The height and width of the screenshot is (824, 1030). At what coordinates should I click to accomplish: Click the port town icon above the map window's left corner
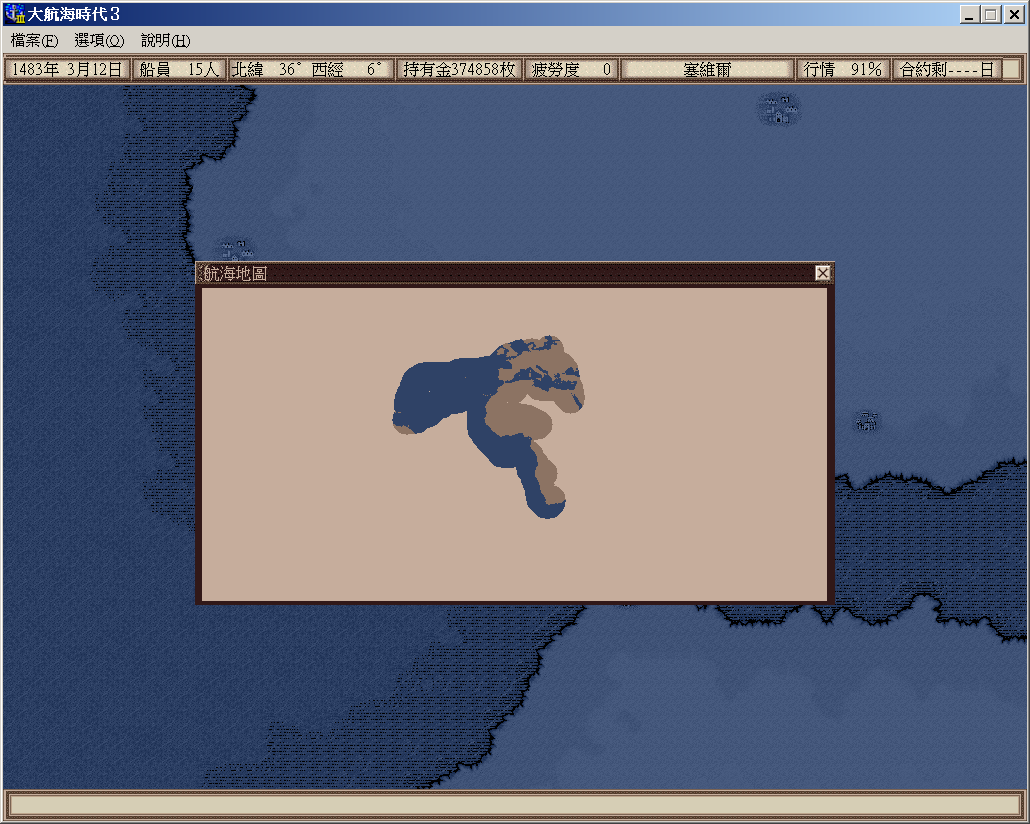[236, 249]
